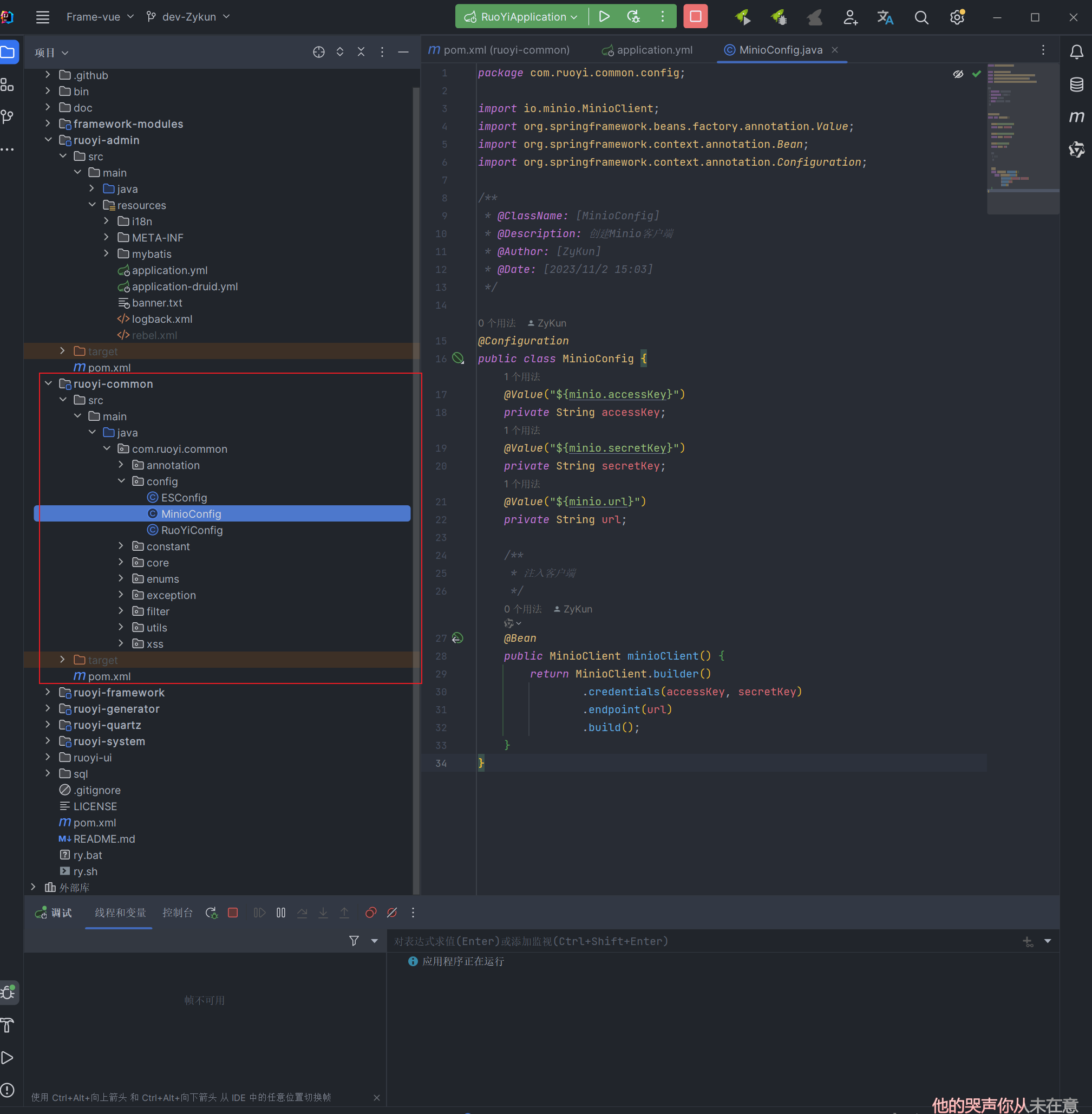Click the editor minimap preview

(1023, 138)
